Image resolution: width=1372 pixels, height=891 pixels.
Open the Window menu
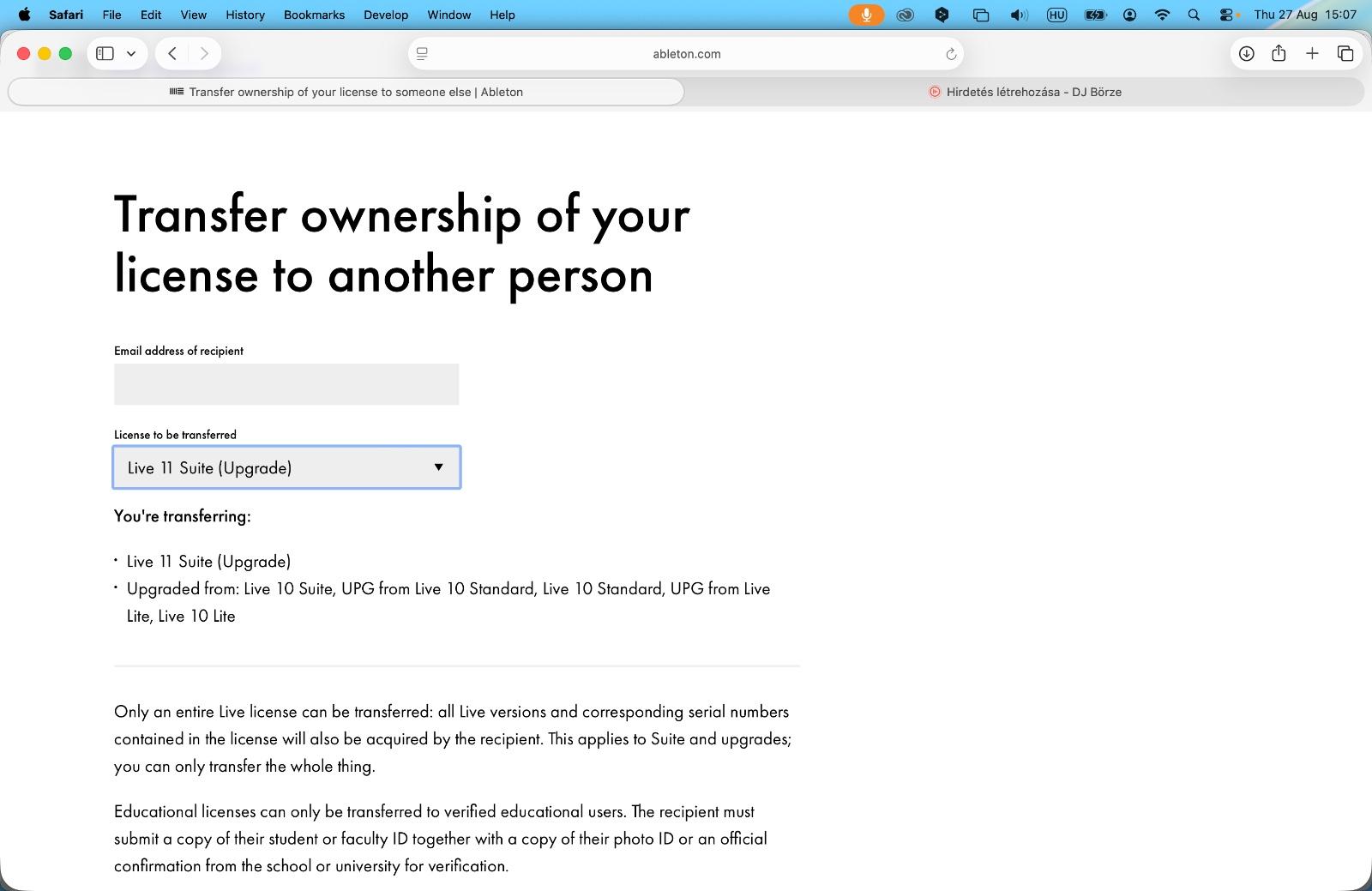click(x=449, y=15)
